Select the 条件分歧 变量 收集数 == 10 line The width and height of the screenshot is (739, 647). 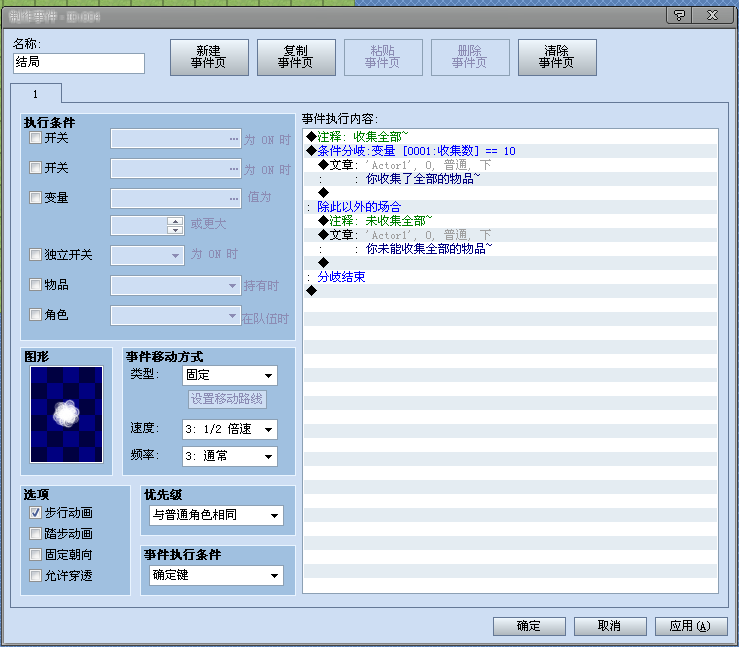[x=510, y=151]
